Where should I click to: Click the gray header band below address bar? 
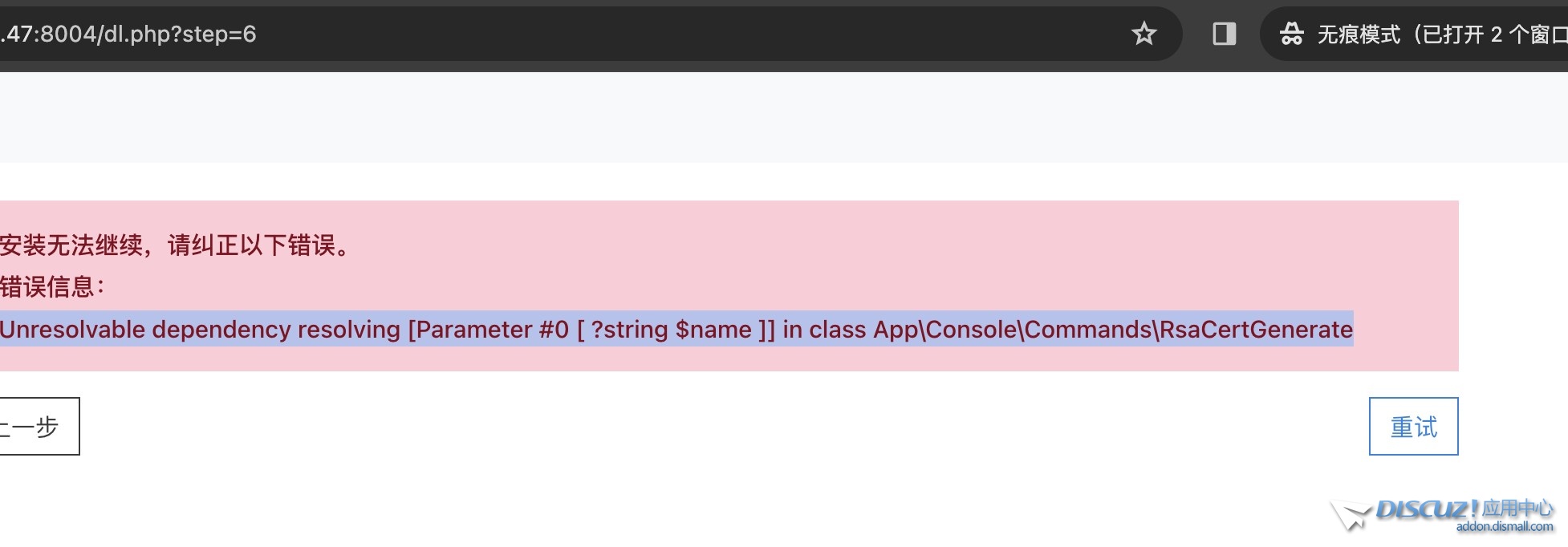click(x=784, y=117)
